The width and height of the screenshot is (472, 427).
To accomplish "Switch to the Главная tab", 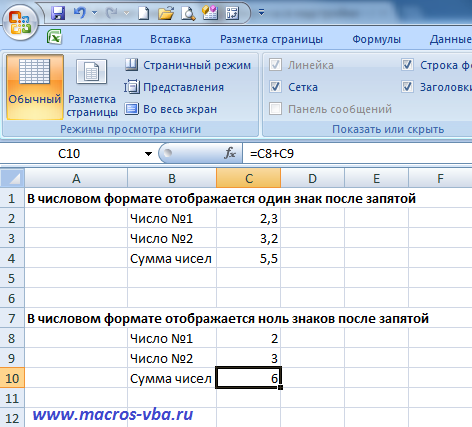I will pyautogui.click(x=101, y=39).
